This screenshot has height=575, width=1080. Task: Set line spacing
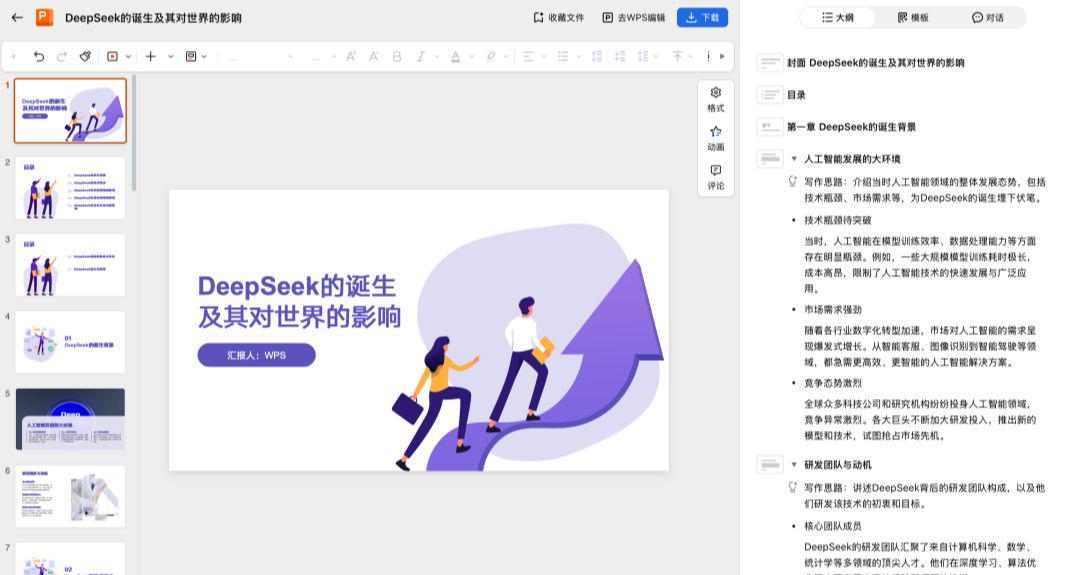click(x=643, y=56)
